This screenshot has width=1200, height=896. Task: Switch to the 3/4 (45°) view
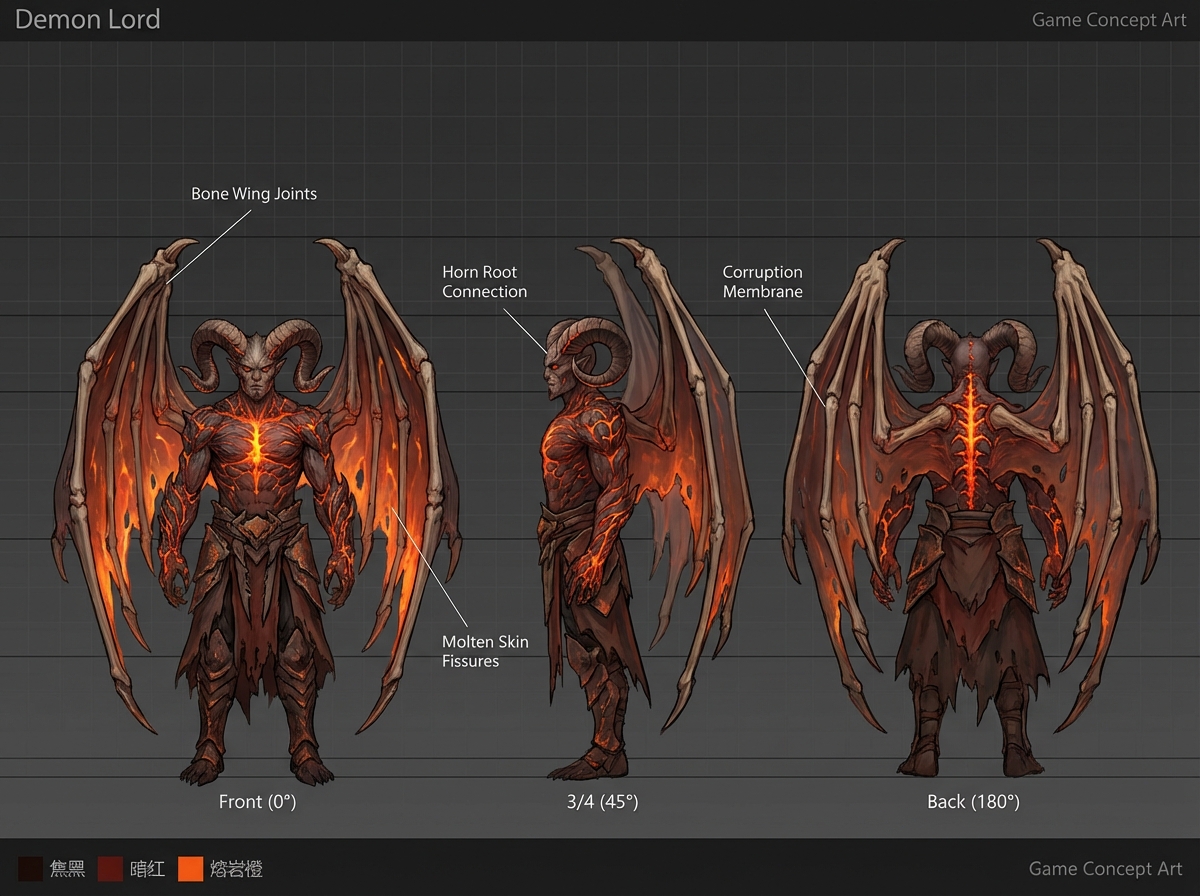(x=601, y=801)
